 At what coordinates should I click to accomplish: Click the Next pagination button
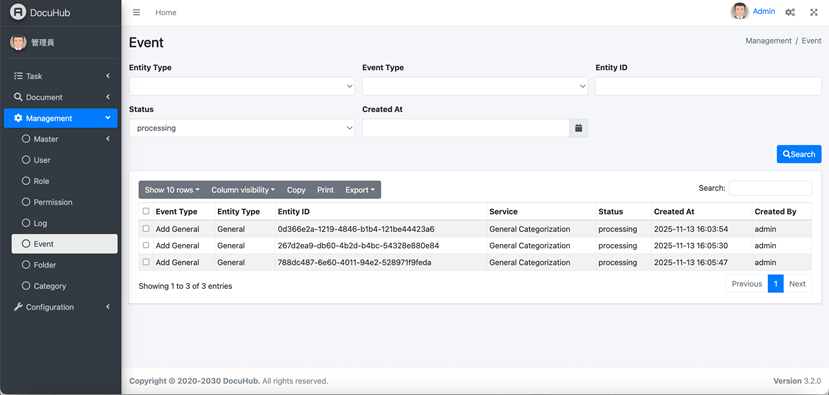click(x=797, y=284)
